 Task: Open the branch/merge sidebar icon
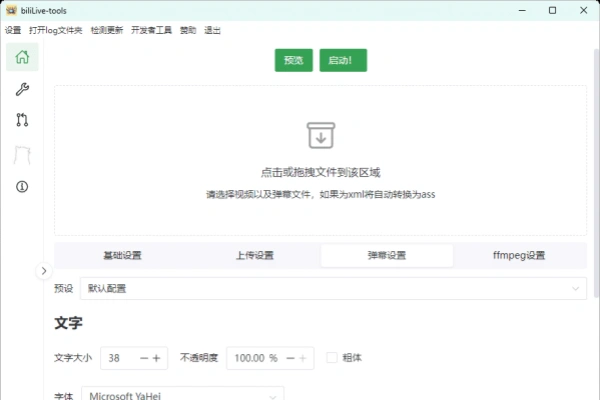click(x=22, y=120)
